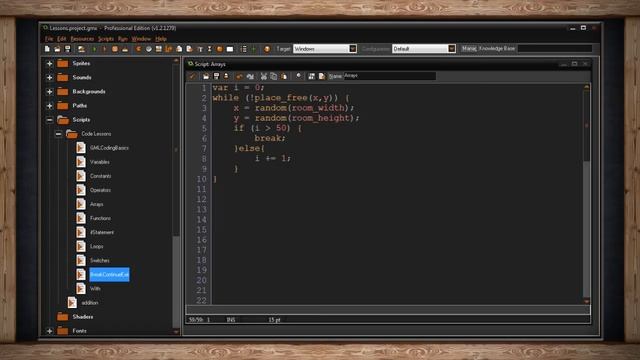Select the With script
The image size is (640, 360).
pyautogui.click(x=95, y=289)
